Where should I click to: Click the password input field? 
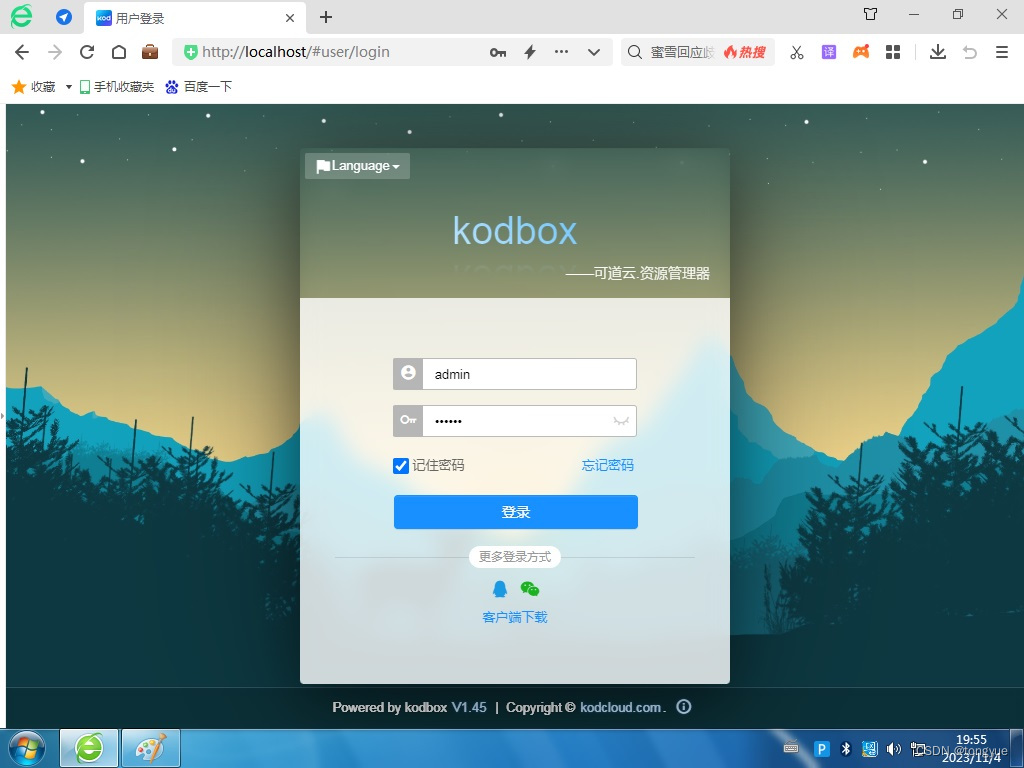(x=516, y=421)
